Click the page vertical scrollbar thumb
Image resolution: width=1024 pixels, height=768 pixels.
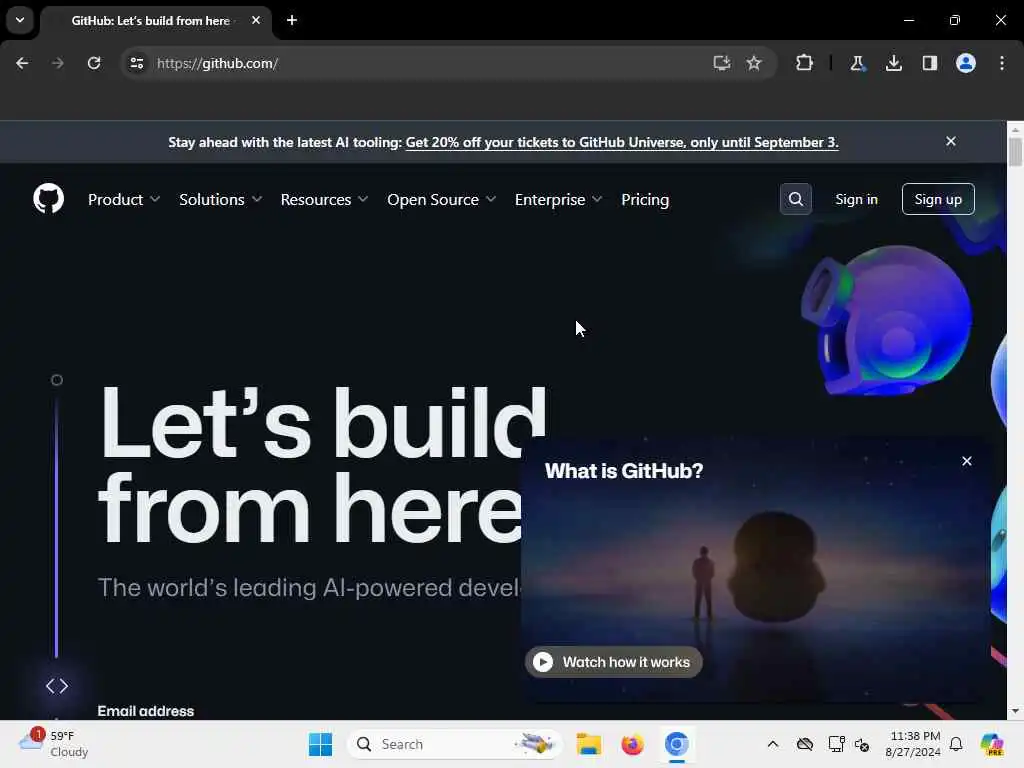[1015, 151]
